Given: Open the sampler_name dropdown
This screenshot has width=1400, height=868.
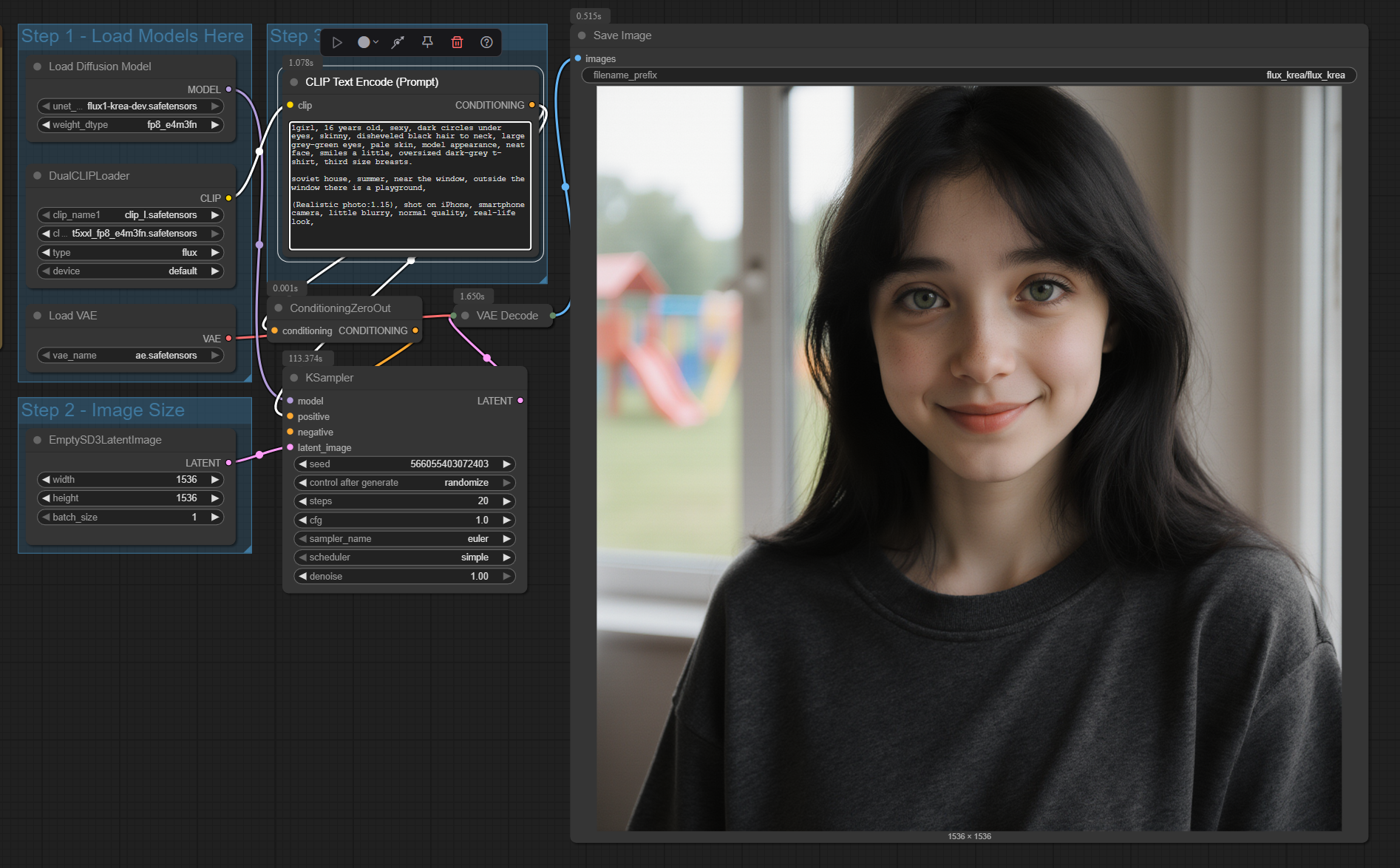Looking at the screenshot, I should [404, 539].
